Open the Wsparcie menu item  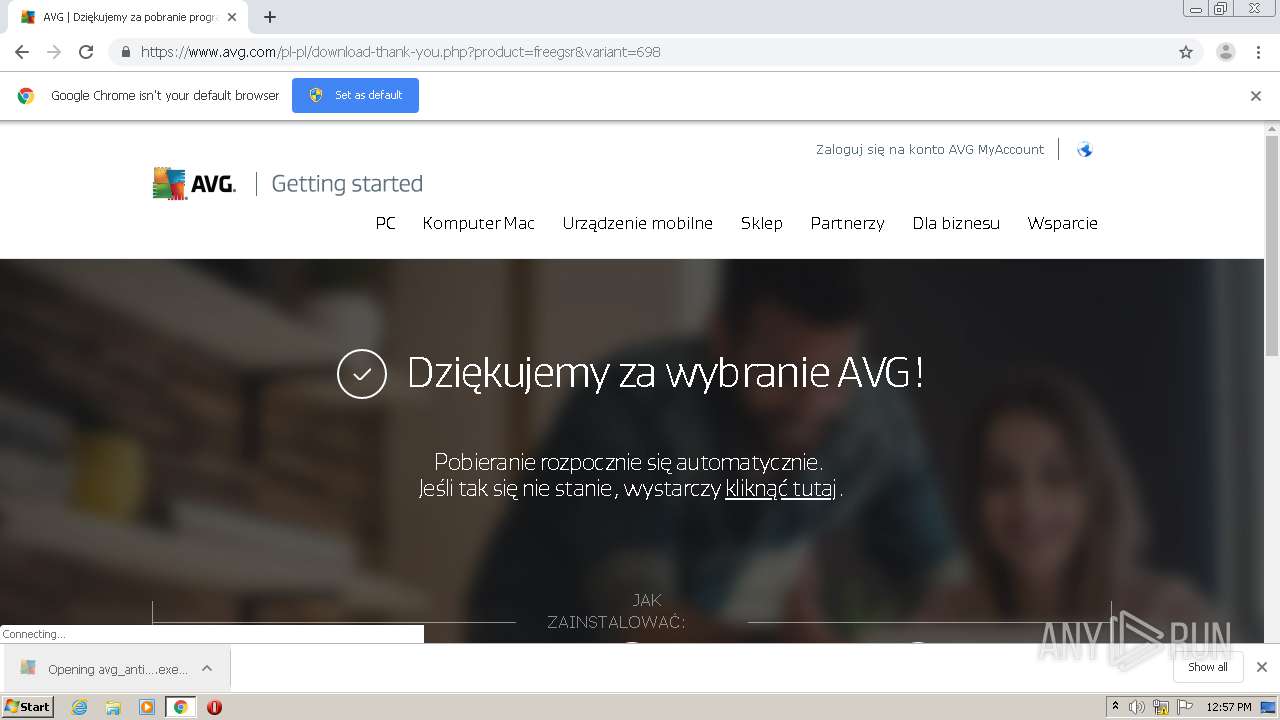point(1062,223)
